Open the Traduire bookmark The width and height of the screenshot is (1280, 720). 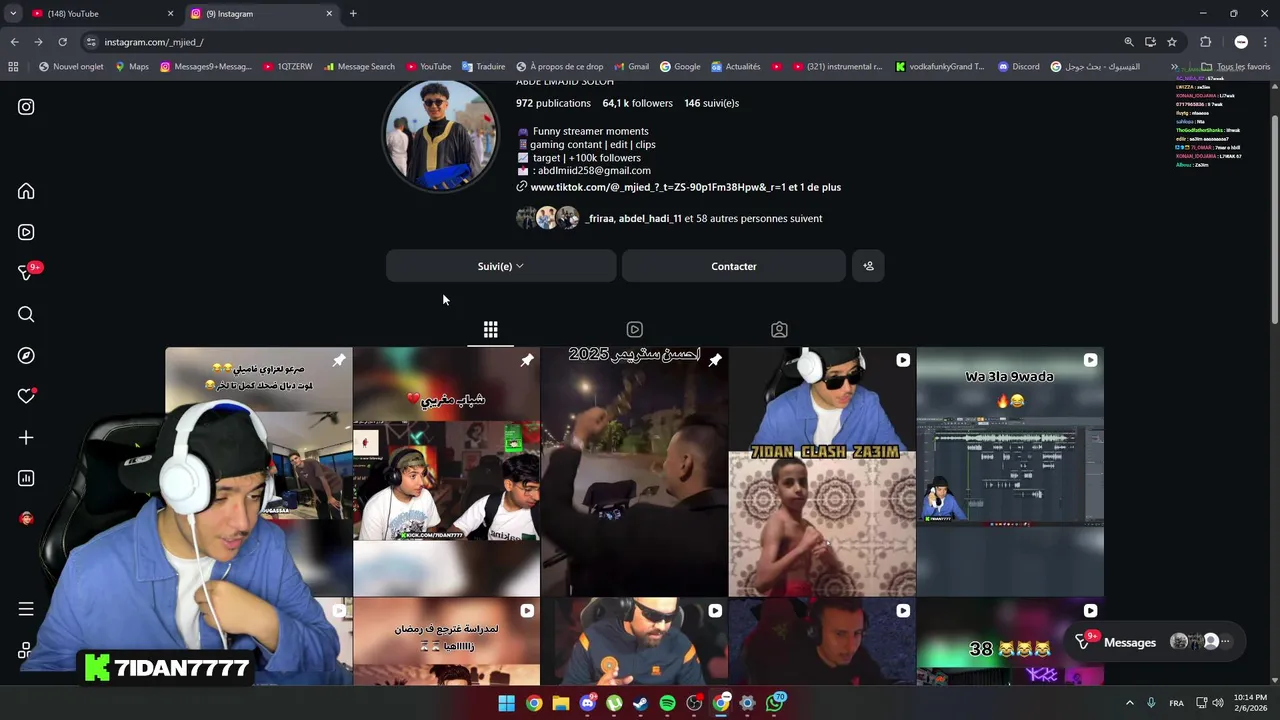click(x=482, y=67)
